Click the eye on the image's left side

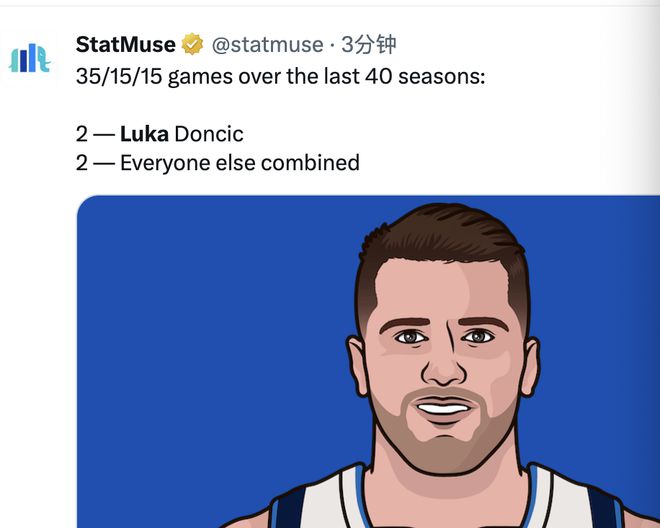tap(408, 337)
